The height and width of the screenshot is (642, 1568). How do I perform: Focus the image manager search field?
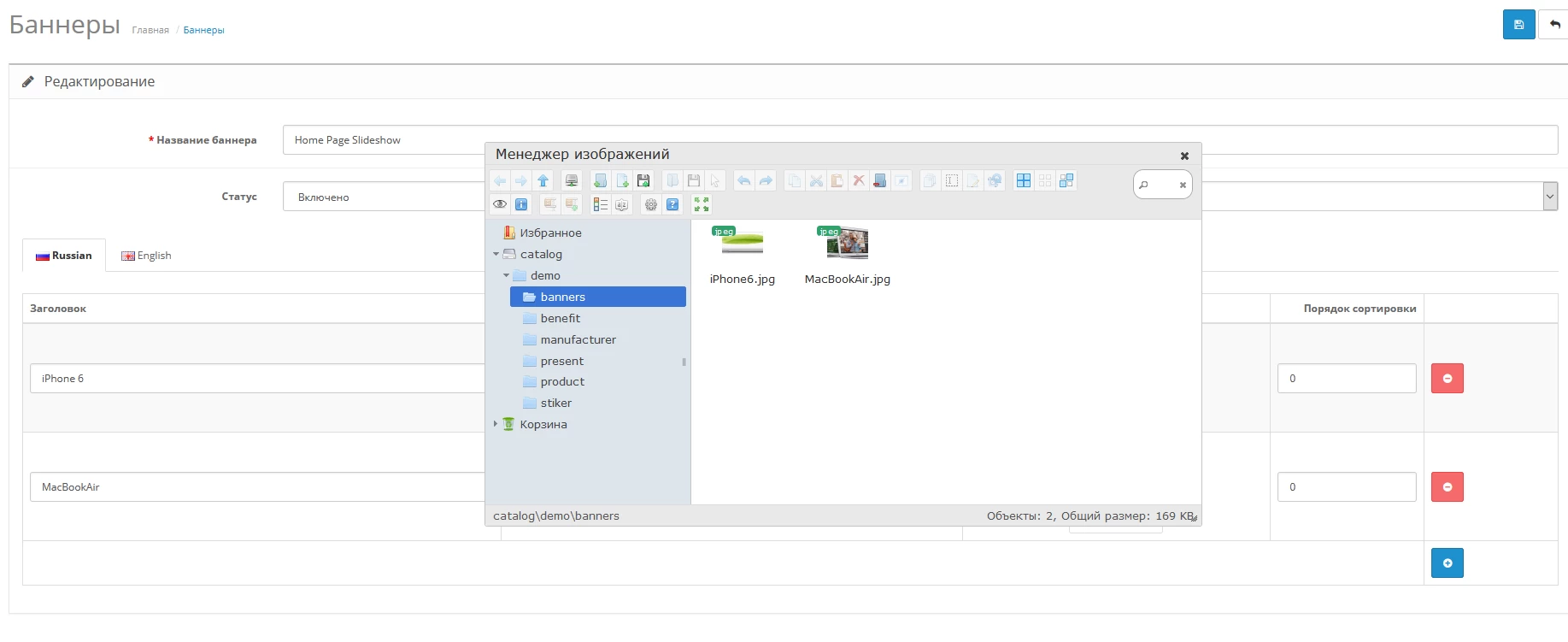coord(1162,185)
